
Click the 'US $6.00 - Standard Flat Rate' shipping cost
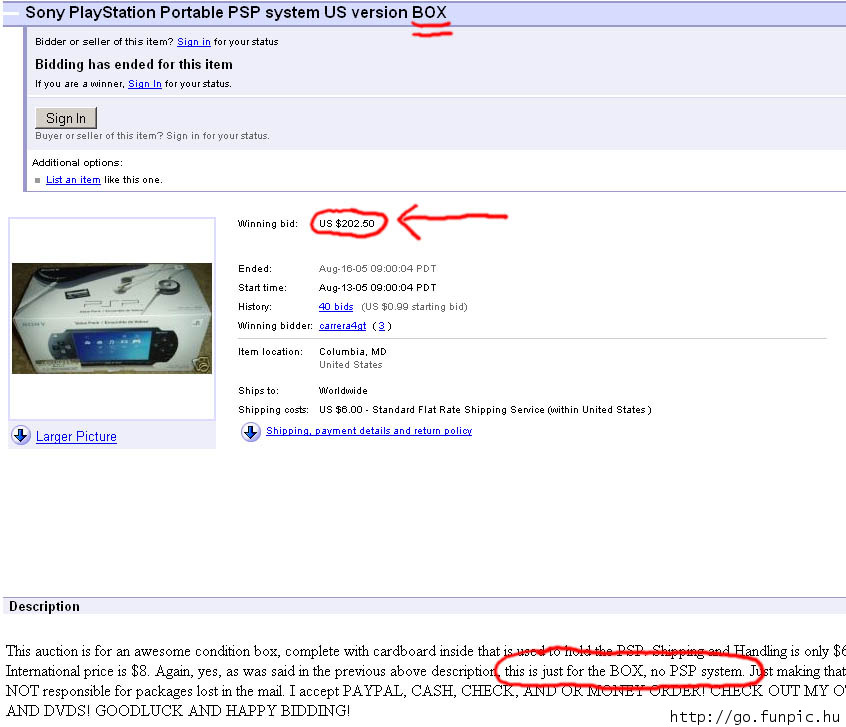(x=485, y=410)
